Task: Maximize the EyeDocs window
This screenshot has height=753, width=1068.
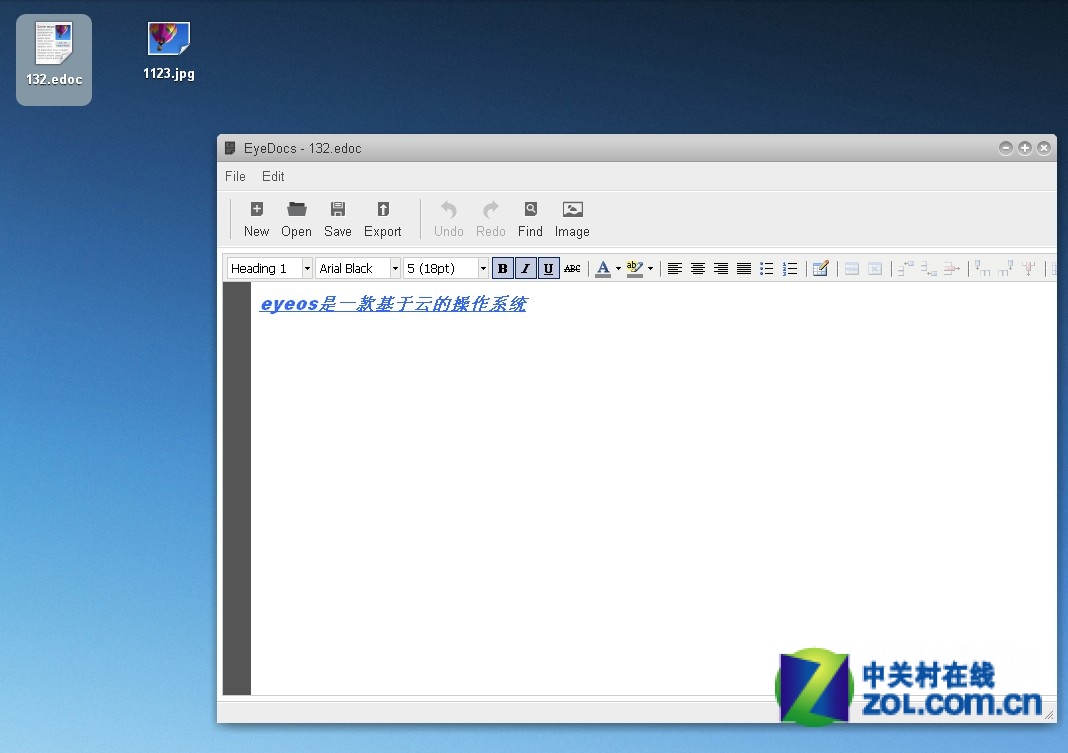Action: point(1024,148)
